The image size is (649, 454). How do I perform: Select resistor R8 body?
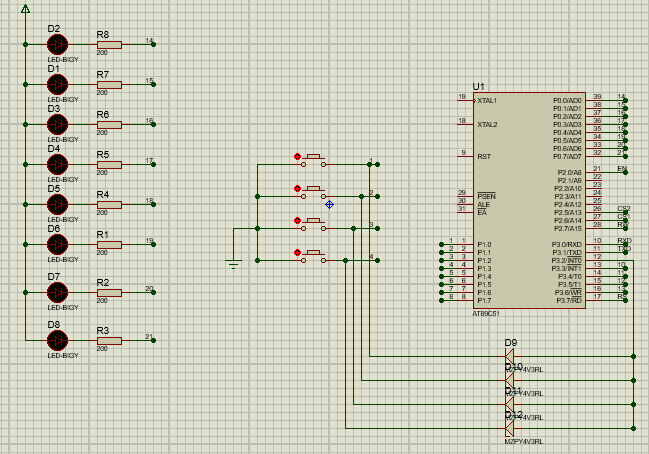point(109,45)
